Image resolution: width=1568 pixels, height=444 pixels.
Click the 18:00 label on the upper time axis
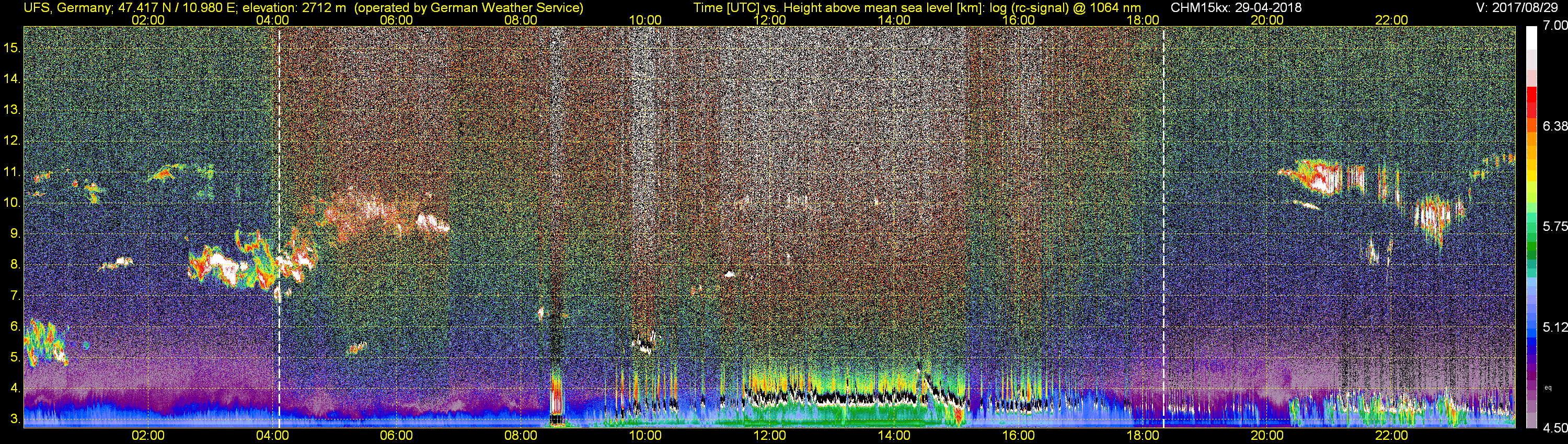(1143, 20)
